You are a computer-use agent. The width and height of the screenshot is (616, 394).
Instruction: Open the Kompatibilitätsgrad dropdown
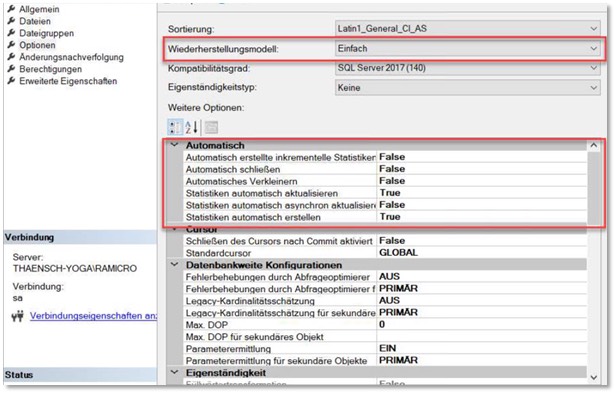(468, 68)
